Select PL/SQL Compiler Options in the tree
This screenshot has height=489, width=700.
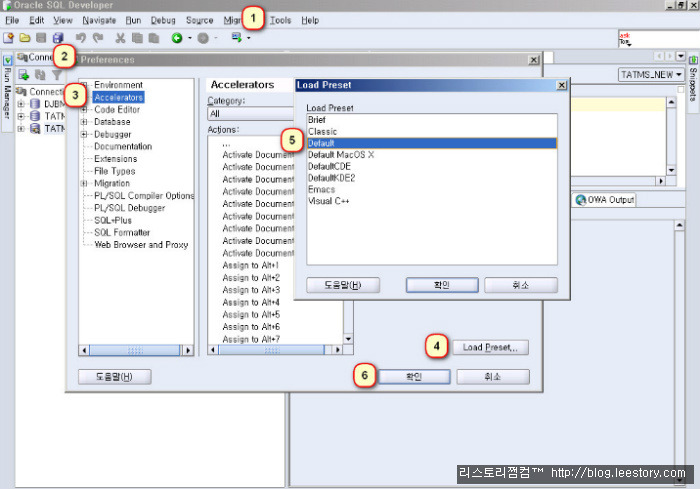coord(144,196)
